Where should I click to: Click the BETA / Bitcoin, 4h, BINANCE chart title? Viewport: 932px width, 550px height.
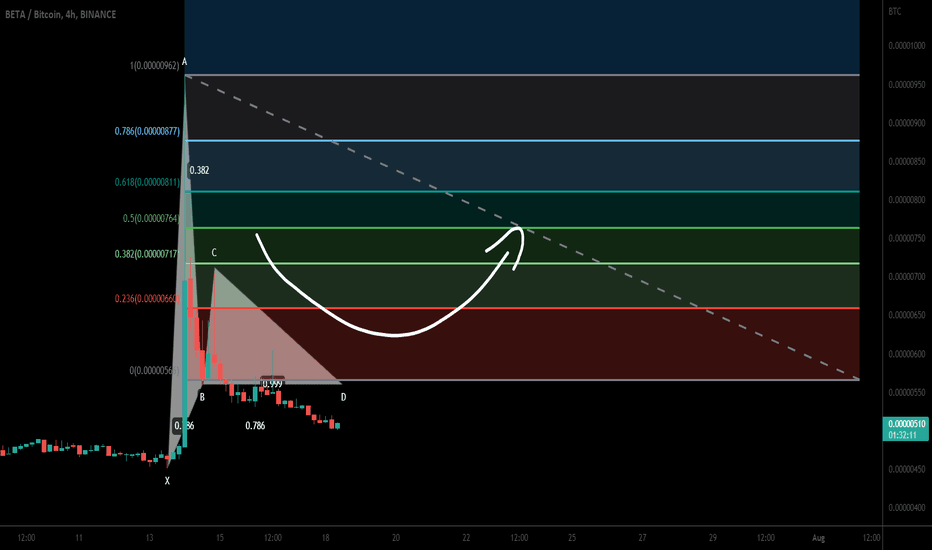(x=61, y=14)
